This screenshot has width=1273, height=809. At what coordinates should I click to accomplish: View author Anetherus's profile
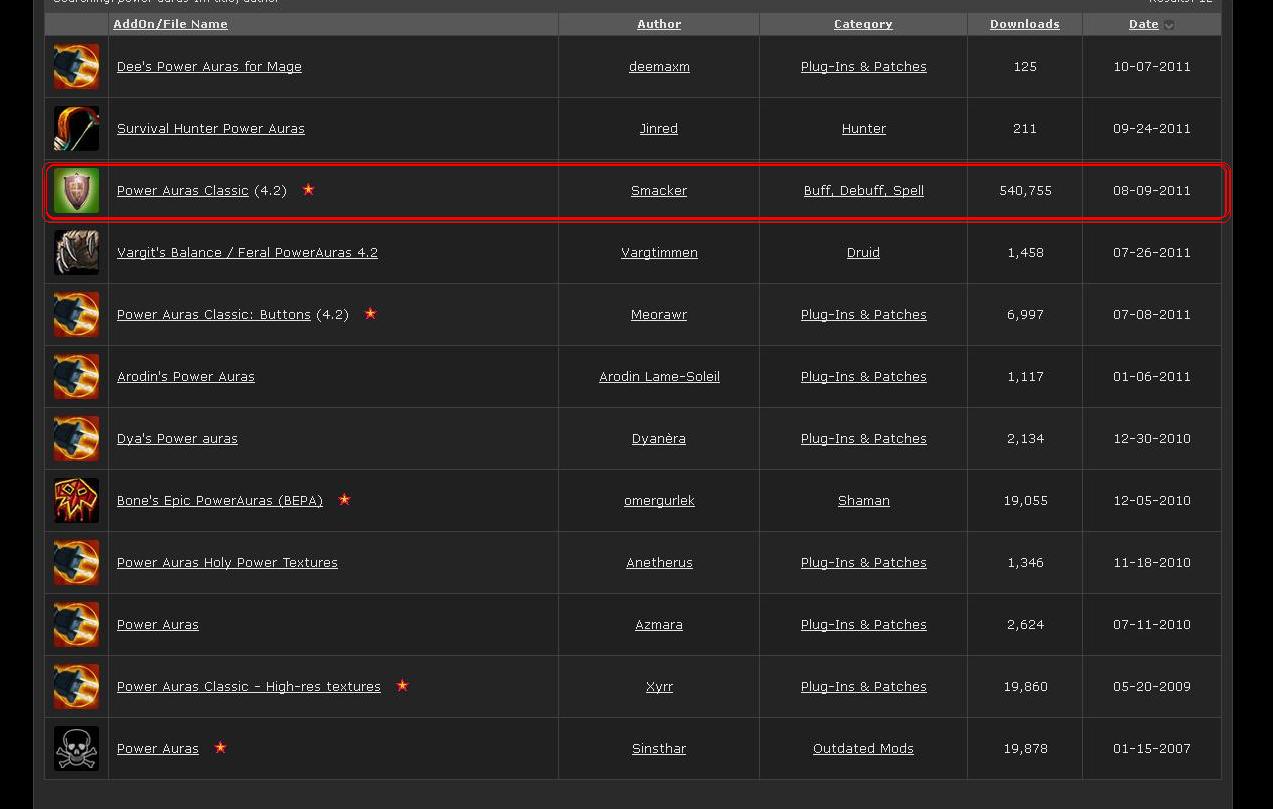659,563
